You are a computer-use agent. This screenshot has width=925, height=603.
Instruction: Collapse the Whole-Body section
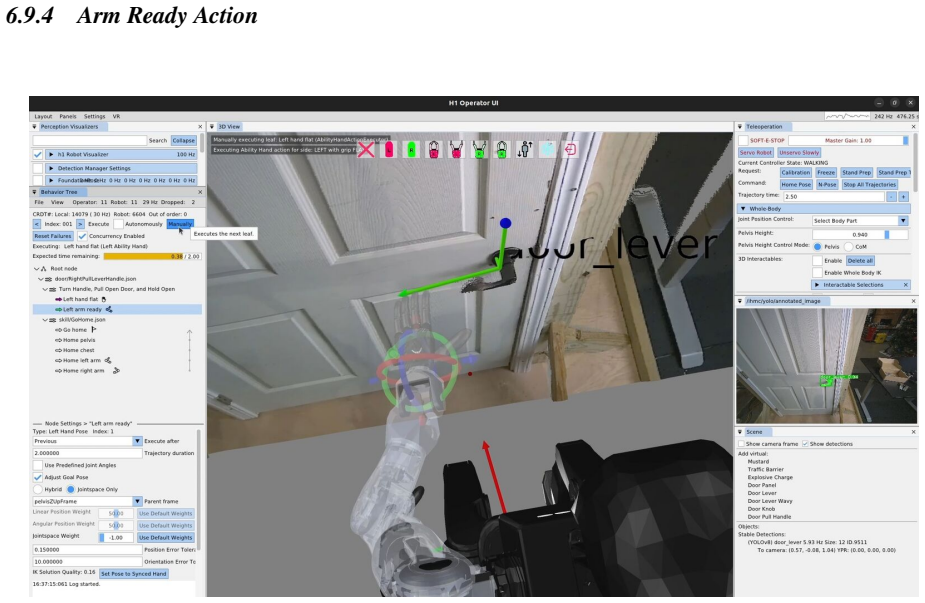[x=743, y=209]
